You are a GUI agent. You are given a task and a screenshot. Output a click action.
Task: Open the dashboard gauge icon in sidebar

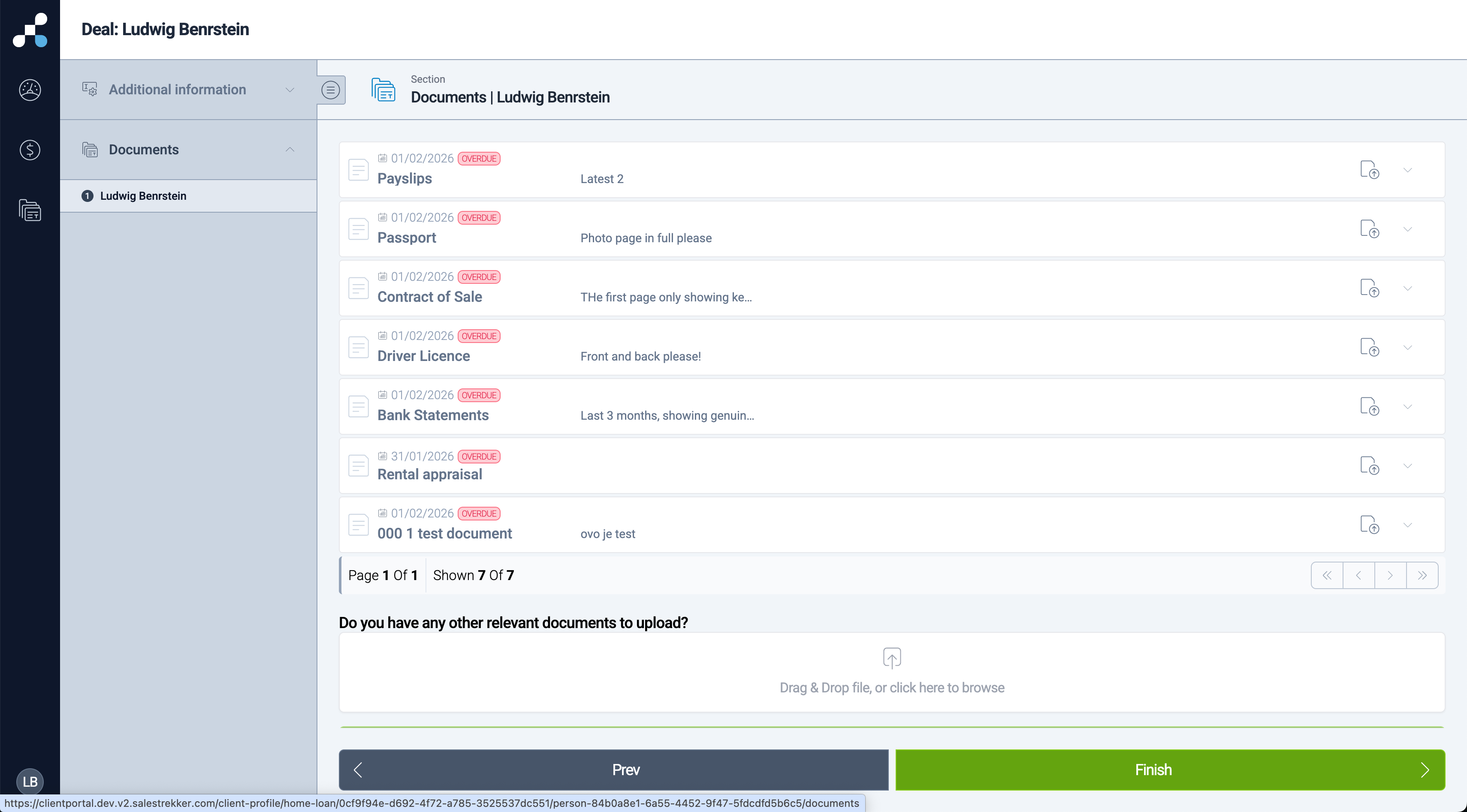pos(30,89)
